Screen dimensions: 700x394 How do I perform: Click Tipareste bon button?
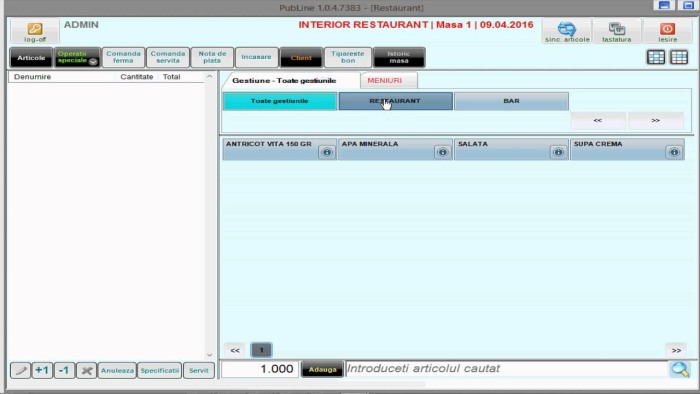click(348, 57)
